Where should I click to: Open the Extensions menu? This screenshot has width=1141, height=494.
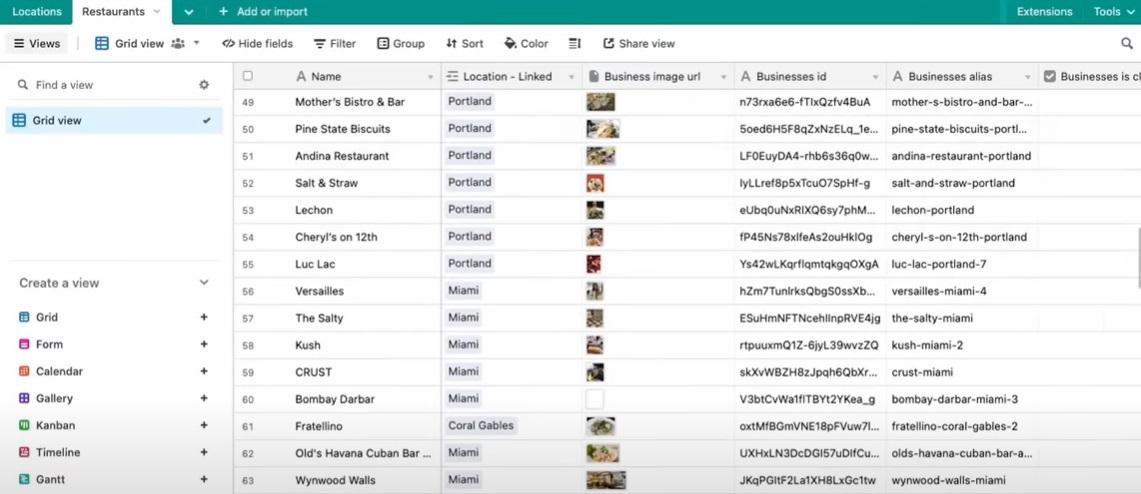tap(1044, 12)
